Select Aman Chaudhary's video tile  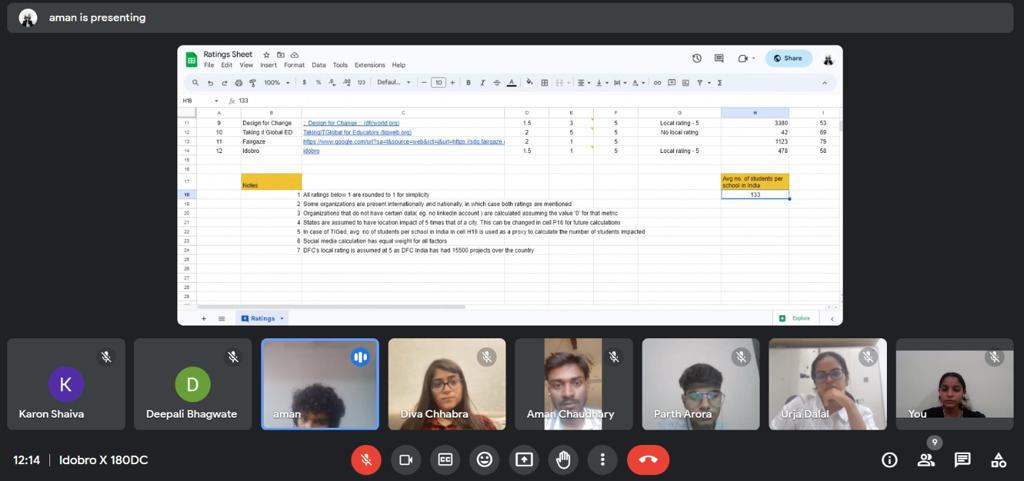point(574,384)
